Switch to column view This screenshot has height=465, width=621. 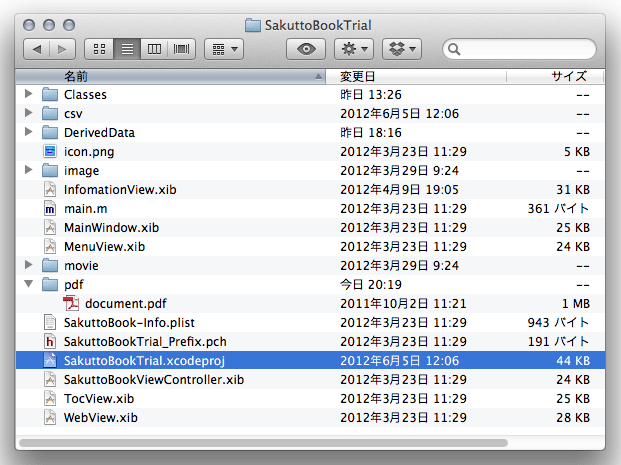pos(154,49)
